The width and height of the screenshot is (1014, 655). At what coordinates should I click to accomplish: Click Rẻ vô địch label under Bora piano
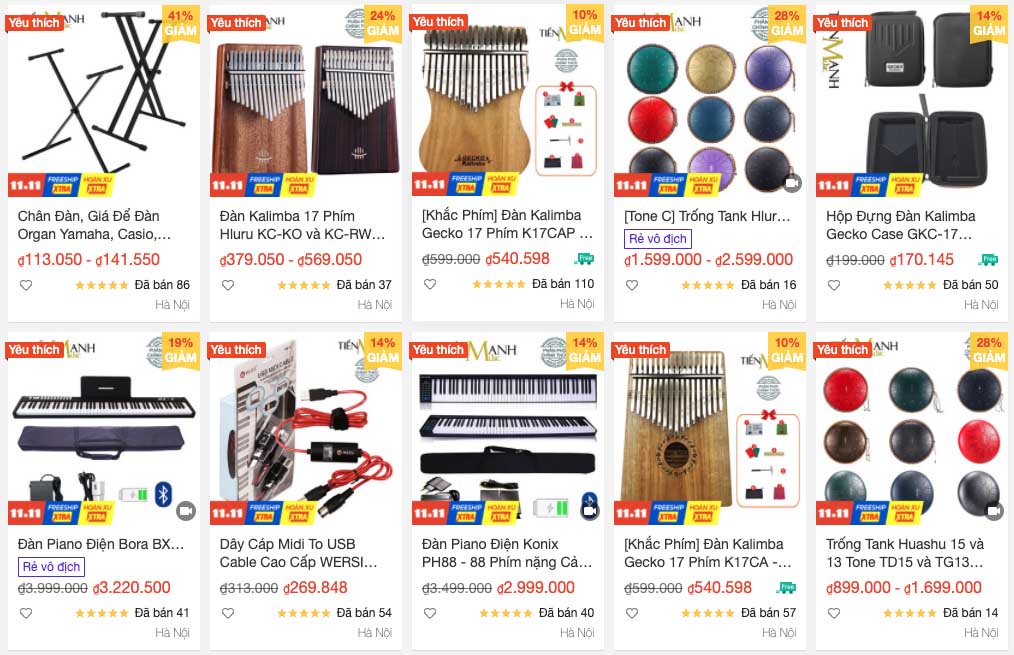click(51, 567)
